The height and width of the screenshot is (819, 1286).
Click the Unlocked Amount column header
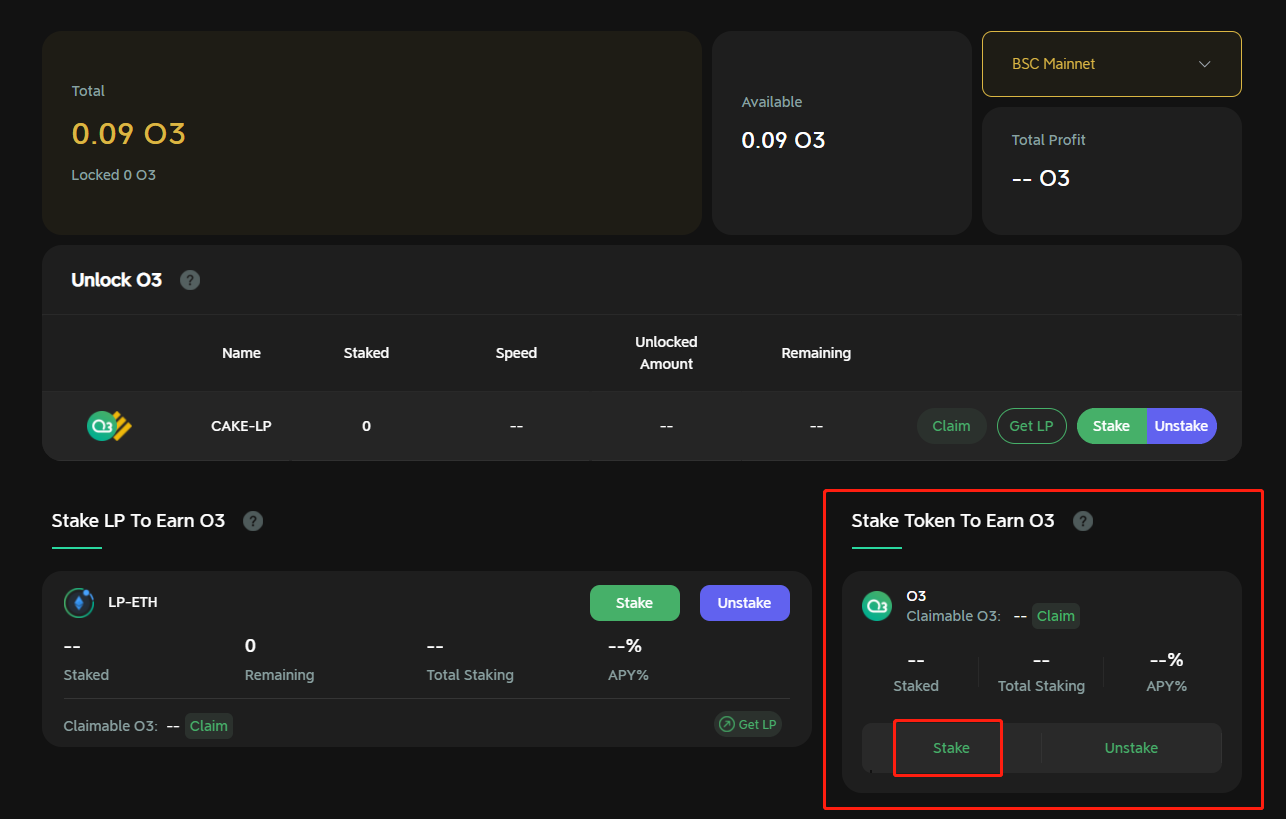[x=666, y=353]
